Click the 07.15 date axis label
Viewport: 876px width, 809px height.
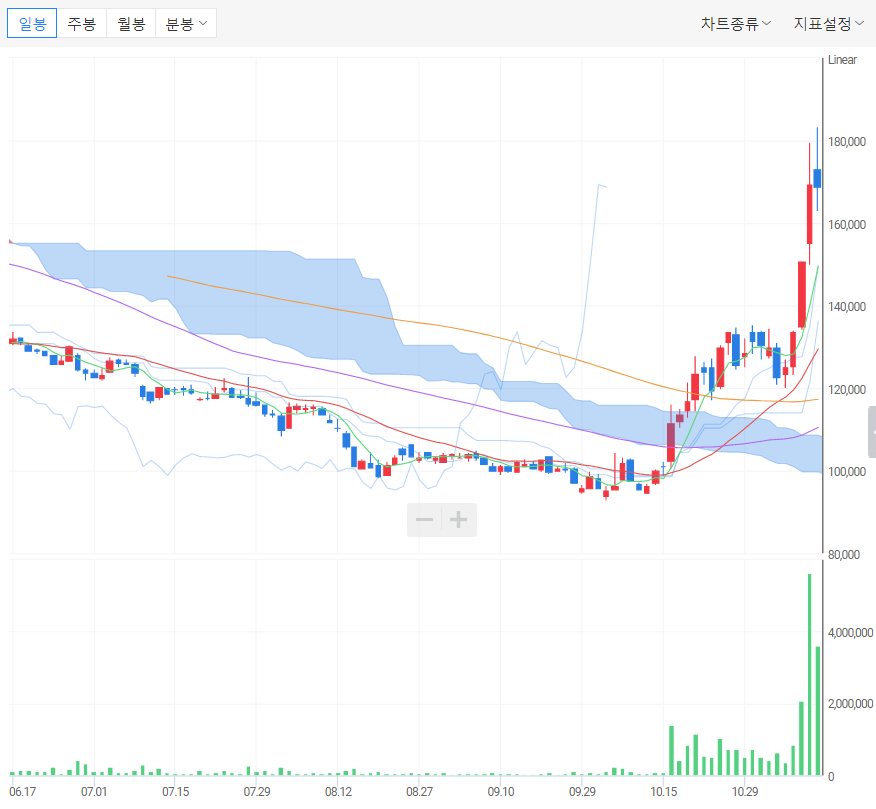pyautogui.click(x=175, y=792)
